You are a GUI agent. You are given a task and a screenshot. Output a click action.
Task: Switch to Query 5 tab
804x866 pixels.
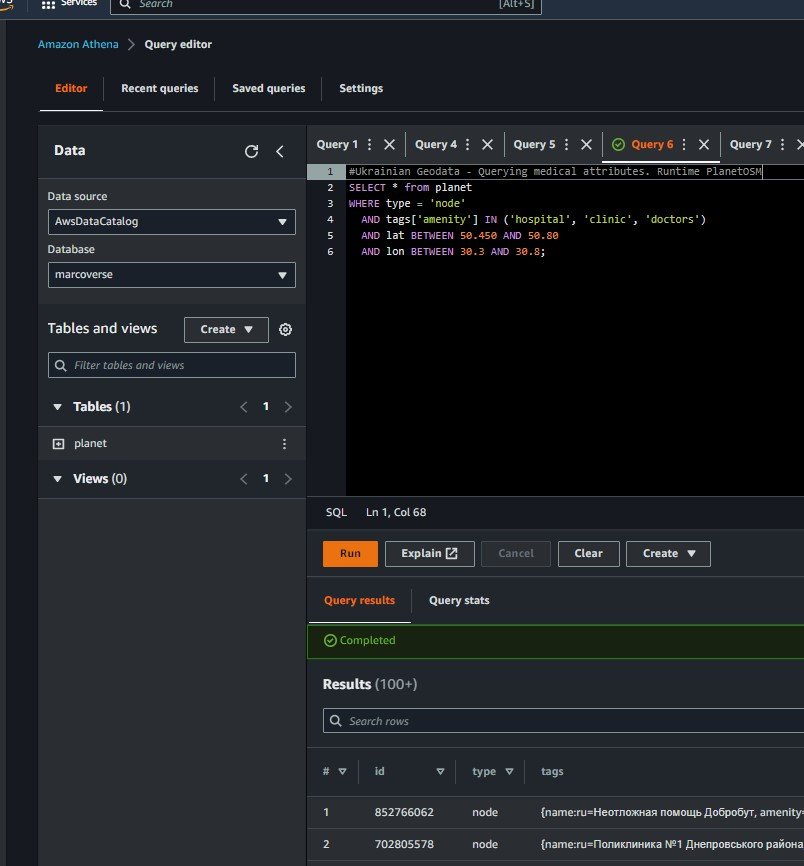[534, 145]
